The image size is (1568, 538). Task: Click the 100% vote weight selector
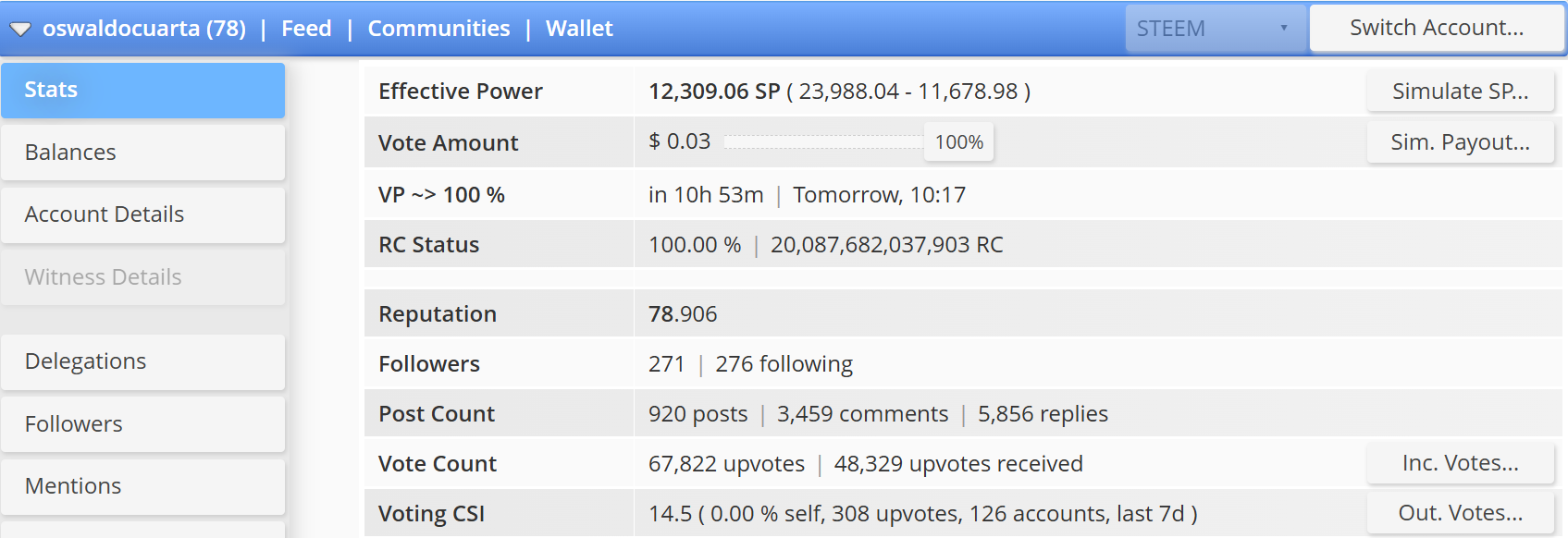[959, 142]
